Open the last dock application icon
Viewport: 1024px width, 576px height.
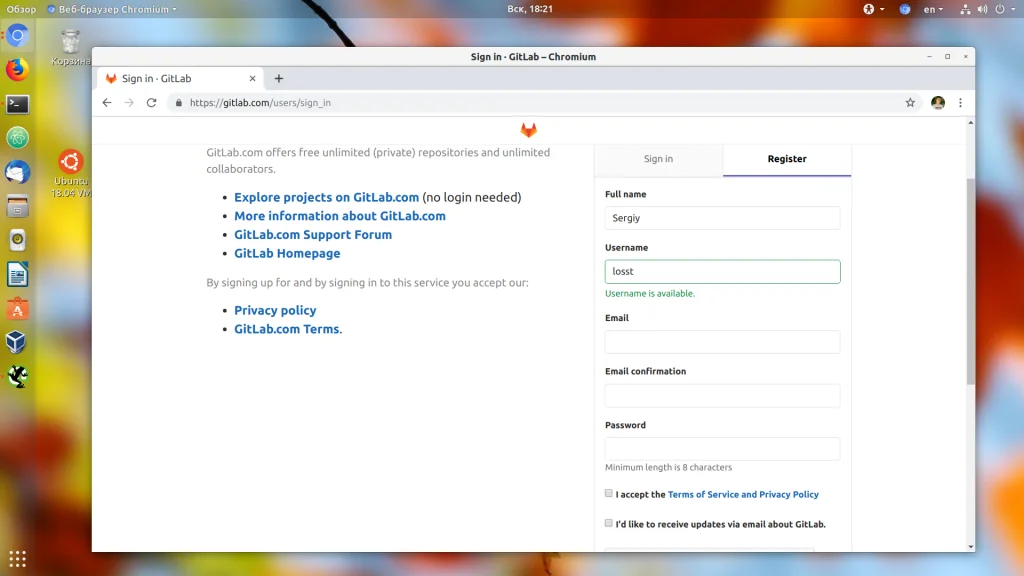pyautogui.click(x=18, y=376)
